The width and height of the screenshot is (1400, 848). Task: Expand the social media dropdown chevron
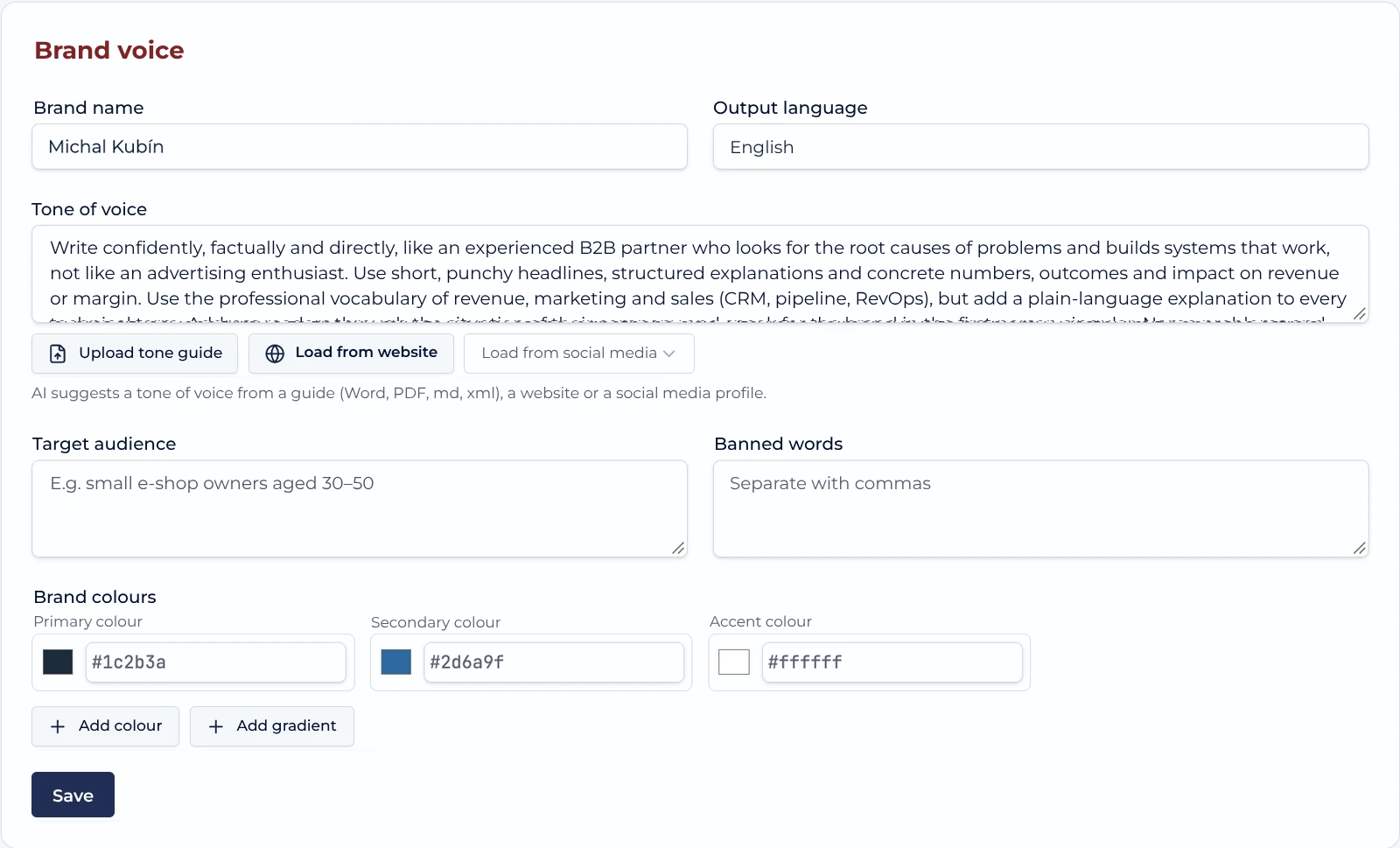point(669,354)
